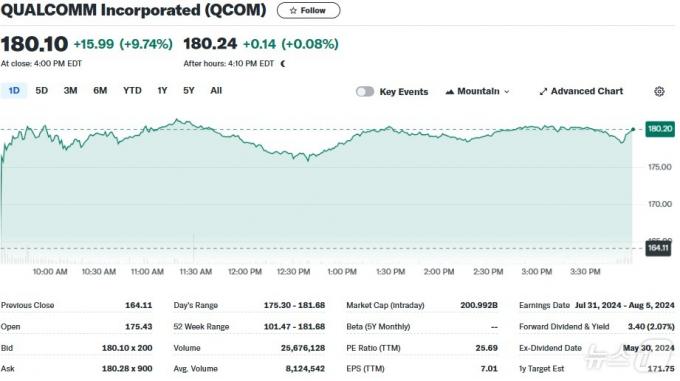Image resolution: width=680 pixels, height=381 pixels.
Task: Click the At close: 4:00 PM EDT text
Action: pos(41,64)
